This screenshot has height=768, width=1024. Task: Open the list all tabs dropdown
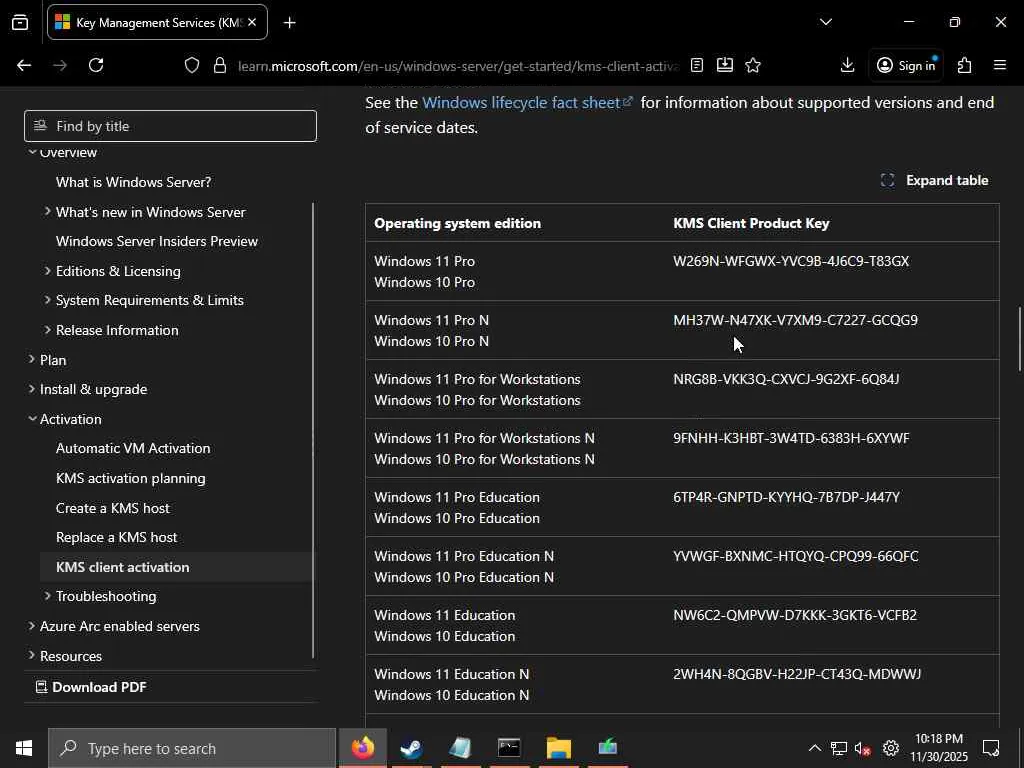(825, 22)
